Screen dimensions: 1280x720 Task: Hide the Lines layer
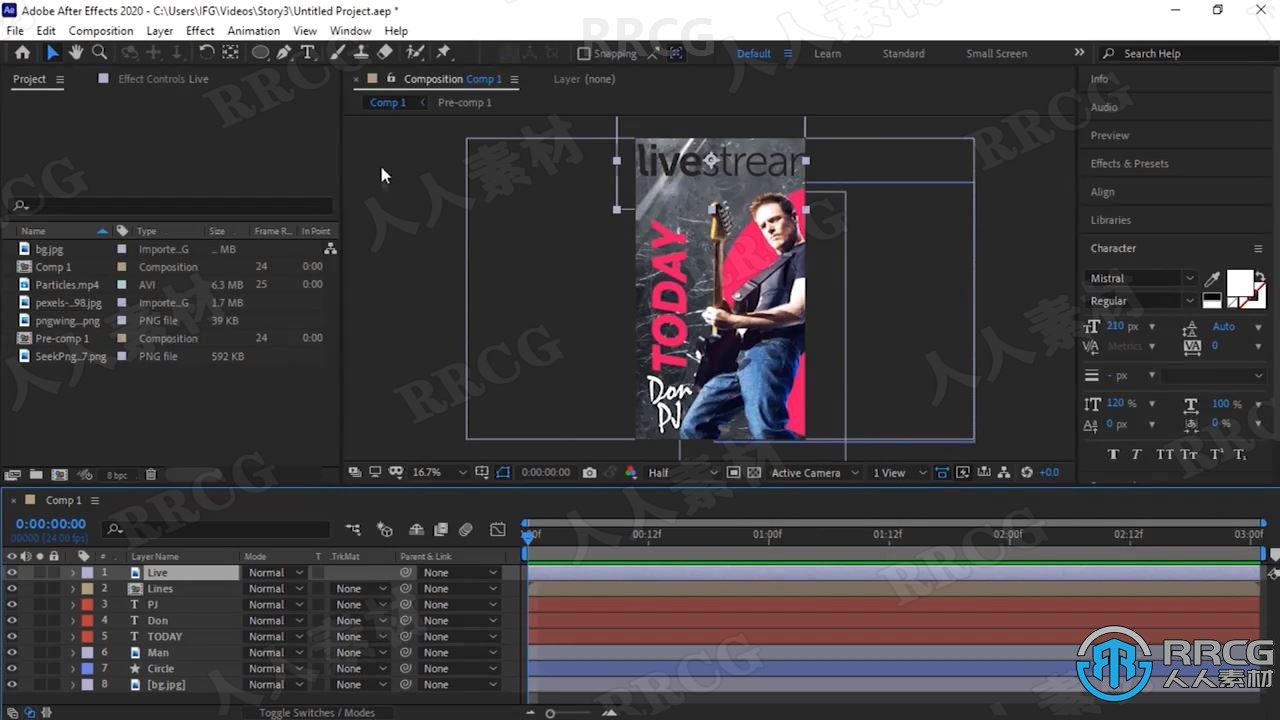click(x=12, y=589)
